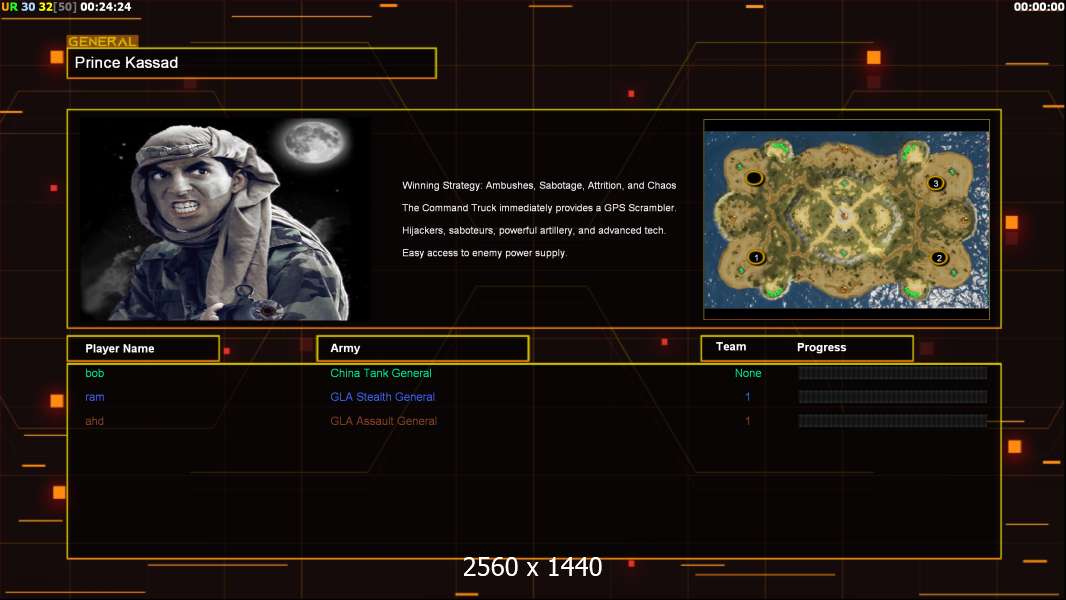This screenshot has width=1066, height=600.
Task: Click bob's team value None
Action: pyautogui.click(x=748, y=373)
